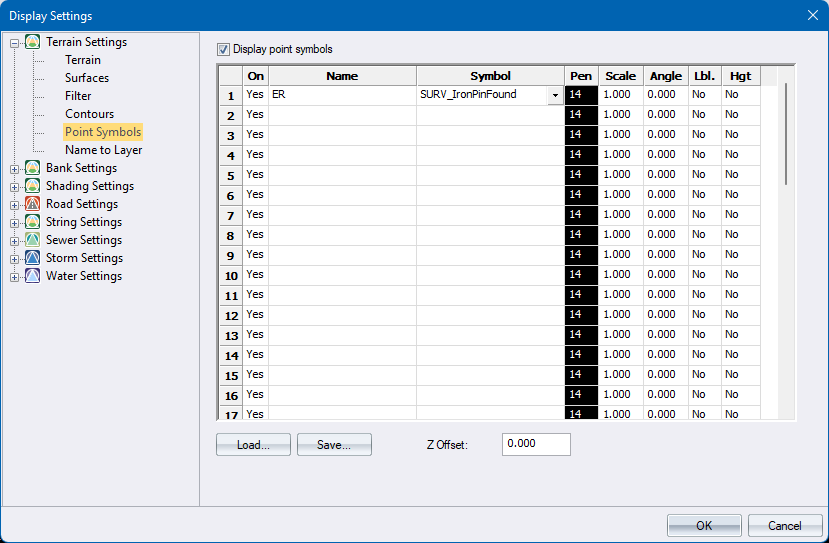This screenshot has width=829, height=543.
Task: Click the String Settings icon
Action: tap(33, 222)
